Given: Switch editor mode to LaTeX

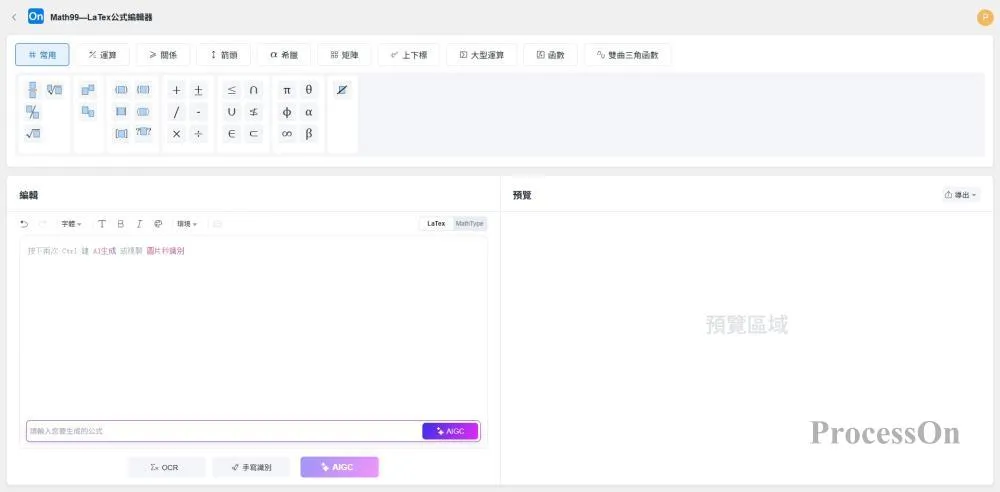Looking at the screenshot, I should point(436,224).
